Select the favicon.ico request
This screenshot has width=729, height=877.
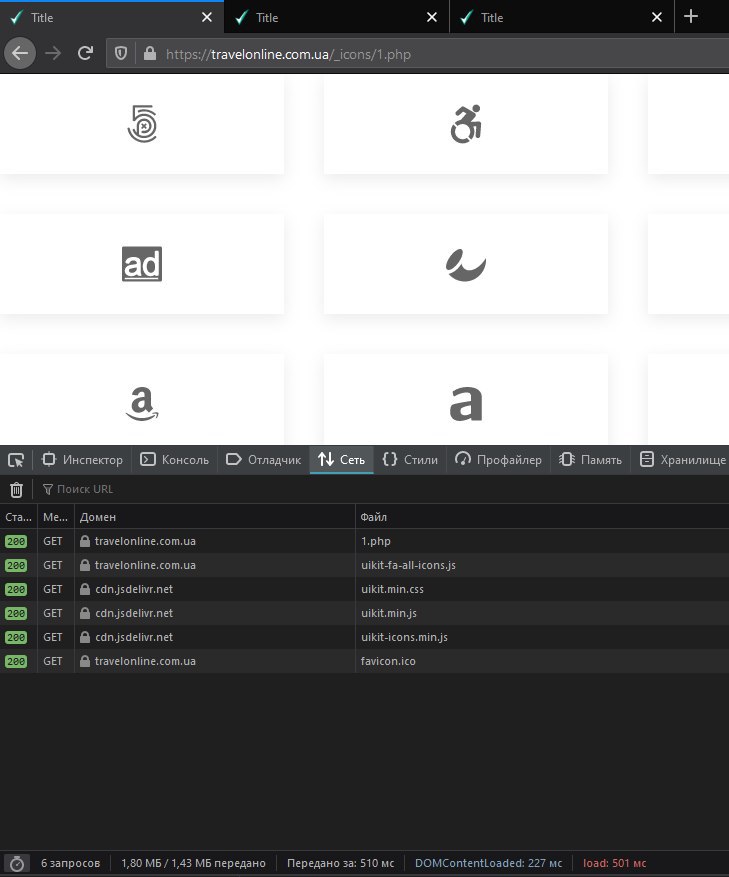point(364,662)
